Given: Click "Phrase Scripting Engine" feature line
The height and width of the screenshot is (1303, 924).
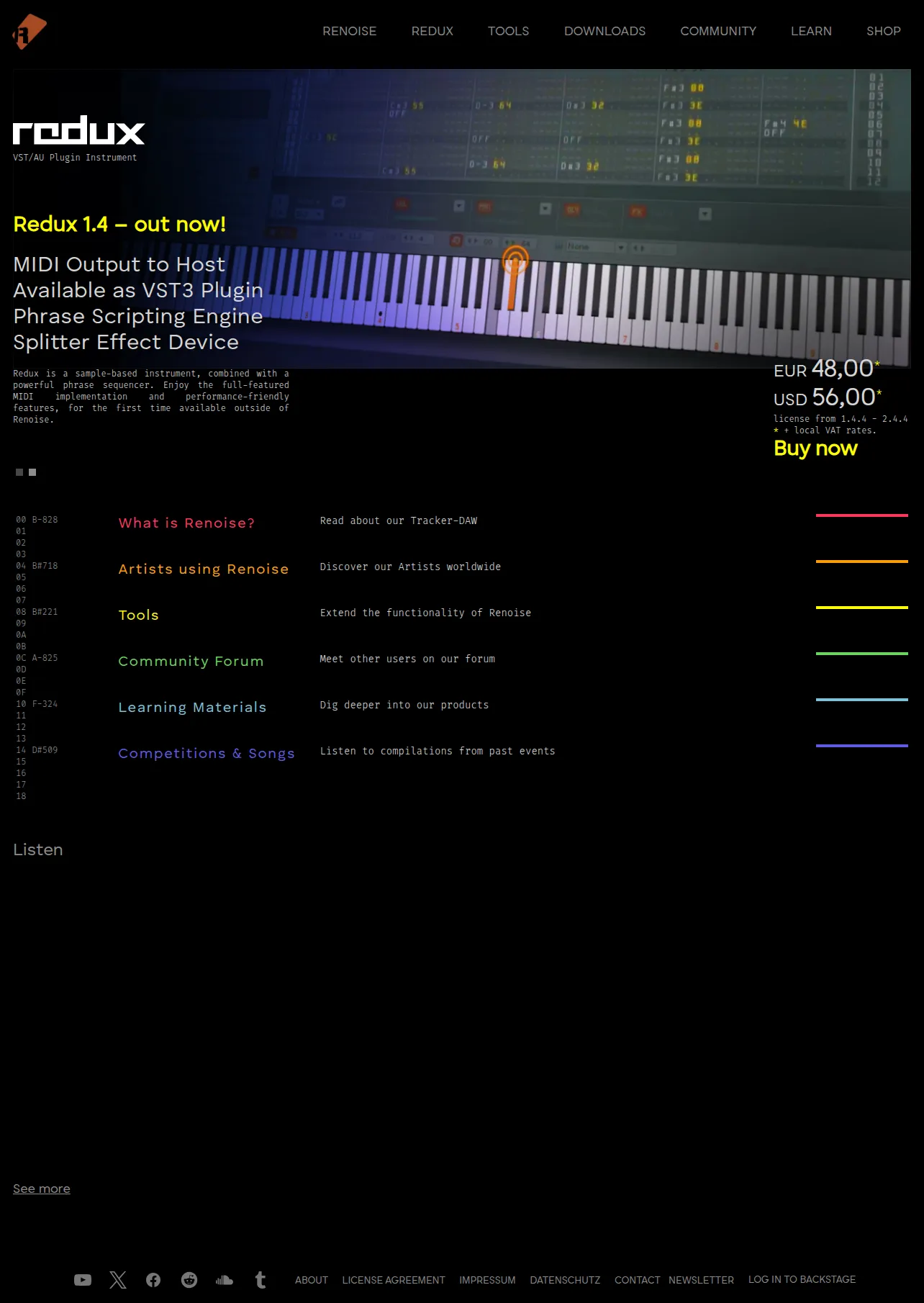Looking at the screenshot, I should tap(138, 316).
